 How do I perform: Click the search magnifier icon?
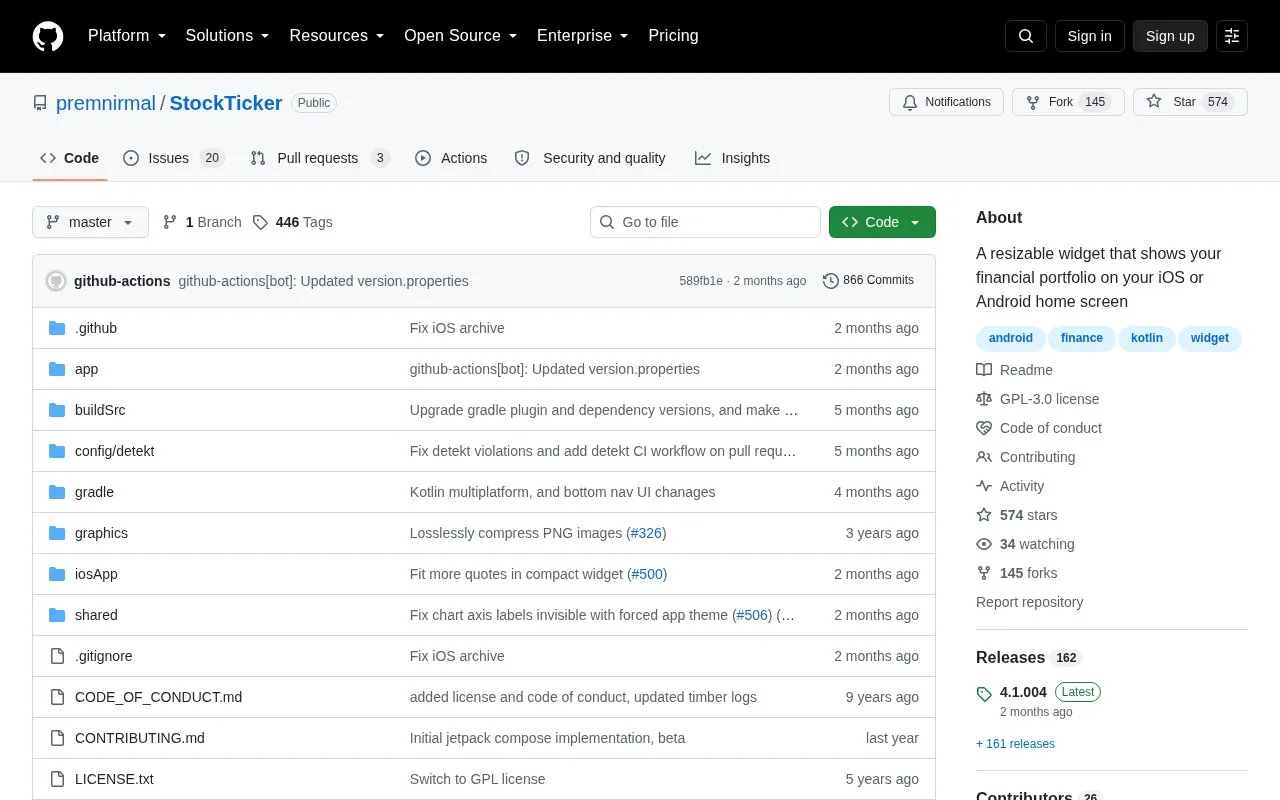tap(1025, 36)
